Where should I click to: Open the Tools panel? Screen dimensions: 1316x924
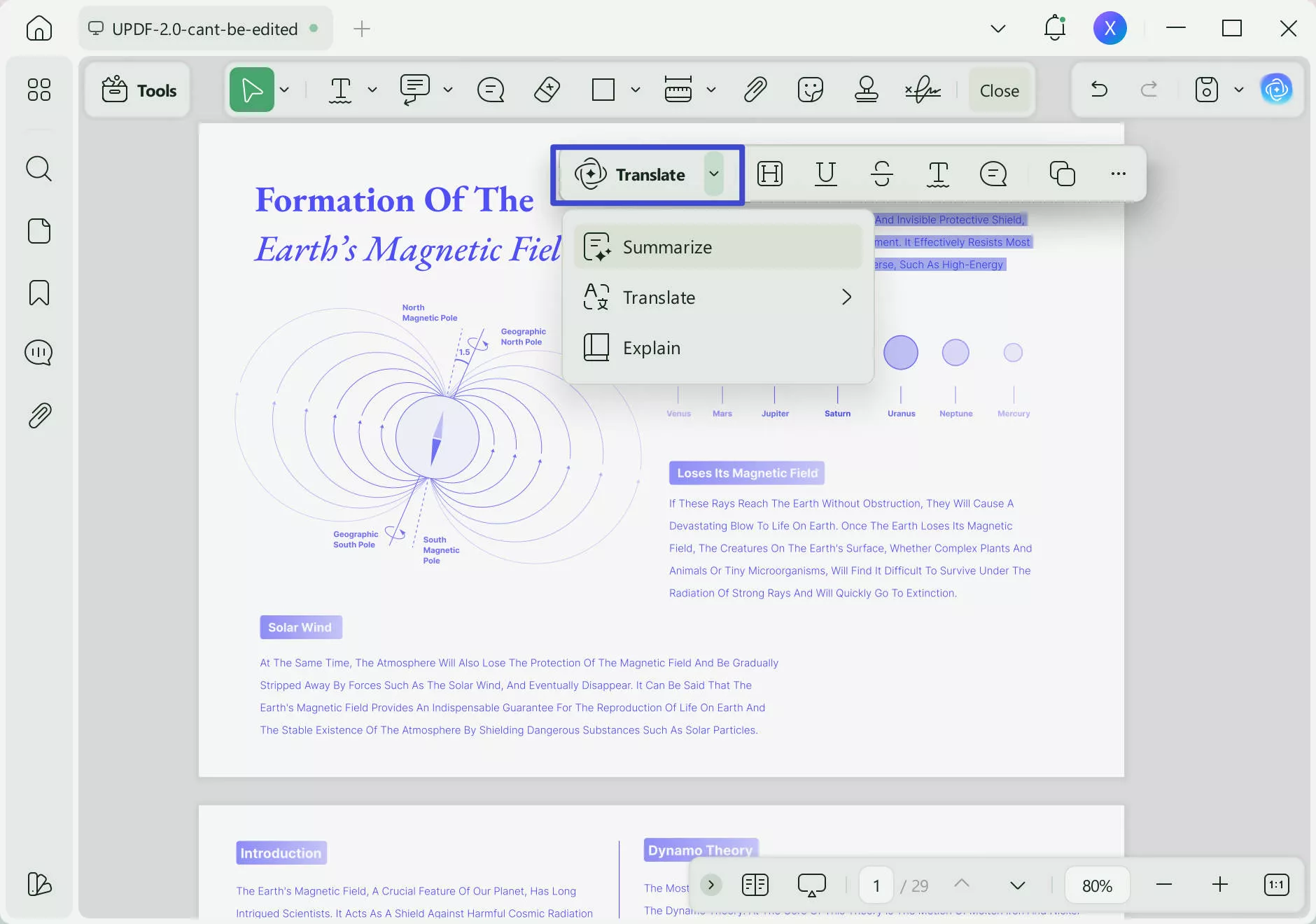(137, 90)
